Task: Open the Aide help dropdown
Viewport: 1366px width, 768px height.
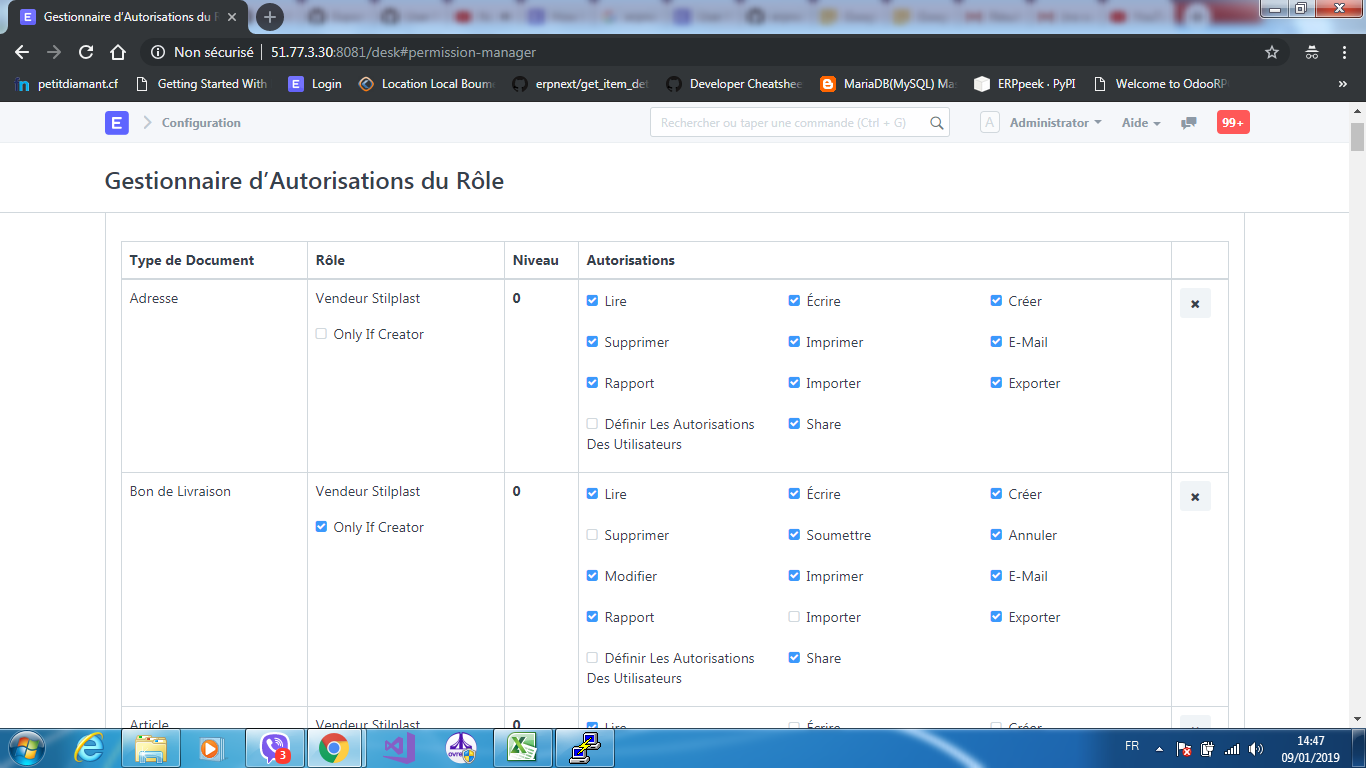Action: click(1141, 123)
